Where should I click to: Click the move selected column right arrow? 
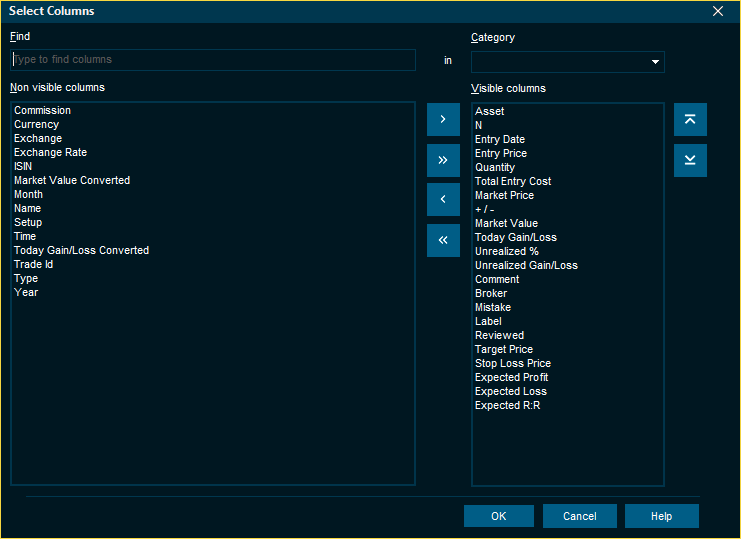pyautogui.click(x=443, y=119)
